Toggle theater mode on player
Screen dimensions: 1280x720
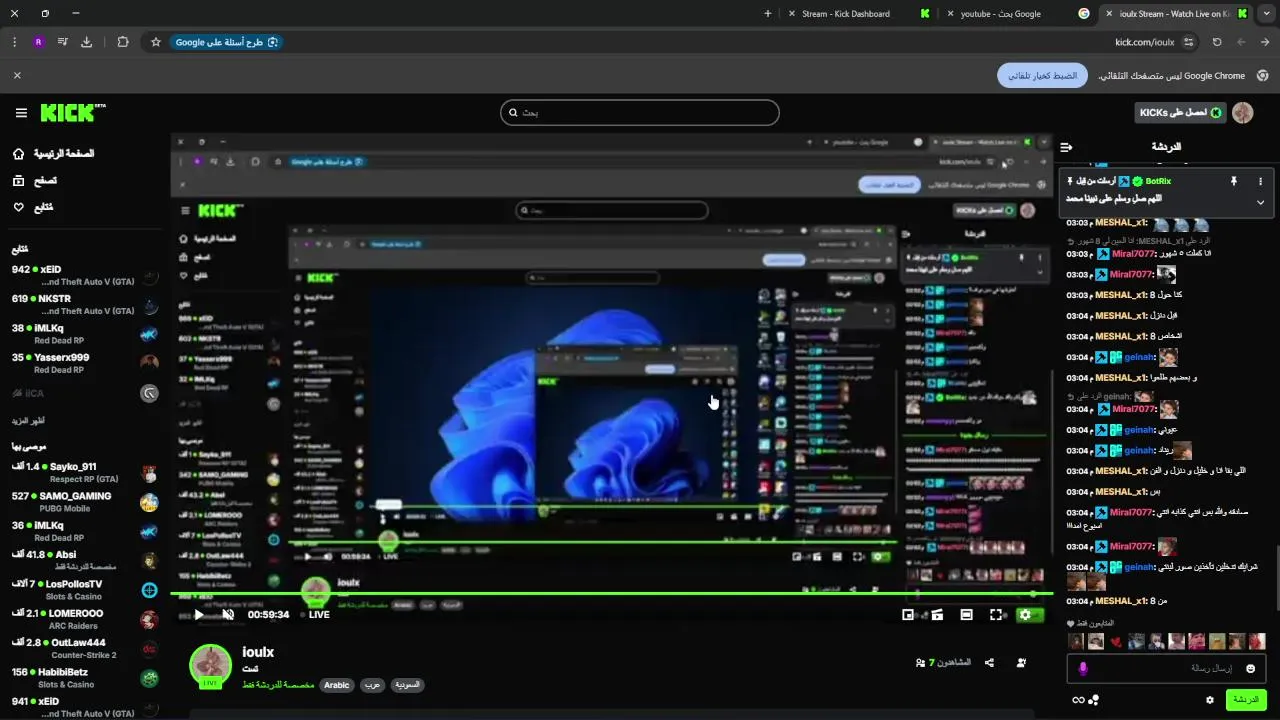(966, 614)
